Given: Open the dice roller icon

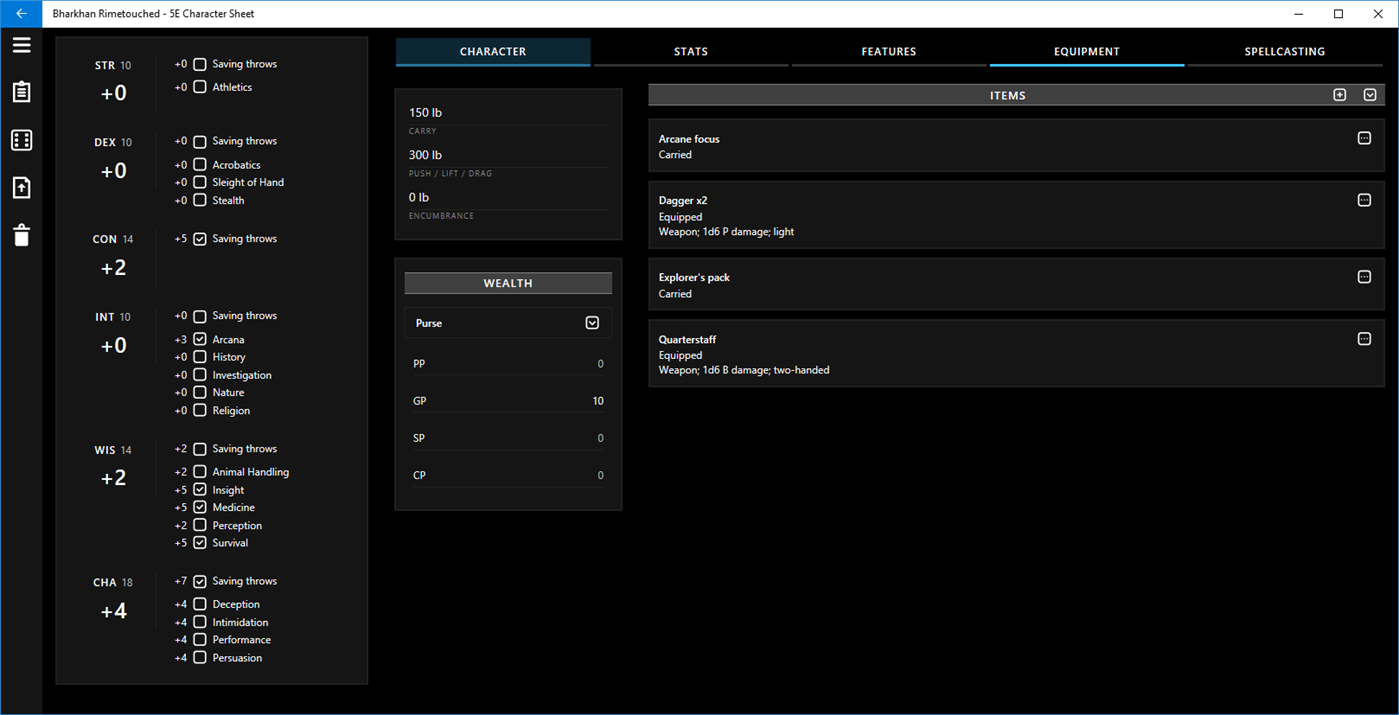Looking at the screenshot, I should 21,140.
